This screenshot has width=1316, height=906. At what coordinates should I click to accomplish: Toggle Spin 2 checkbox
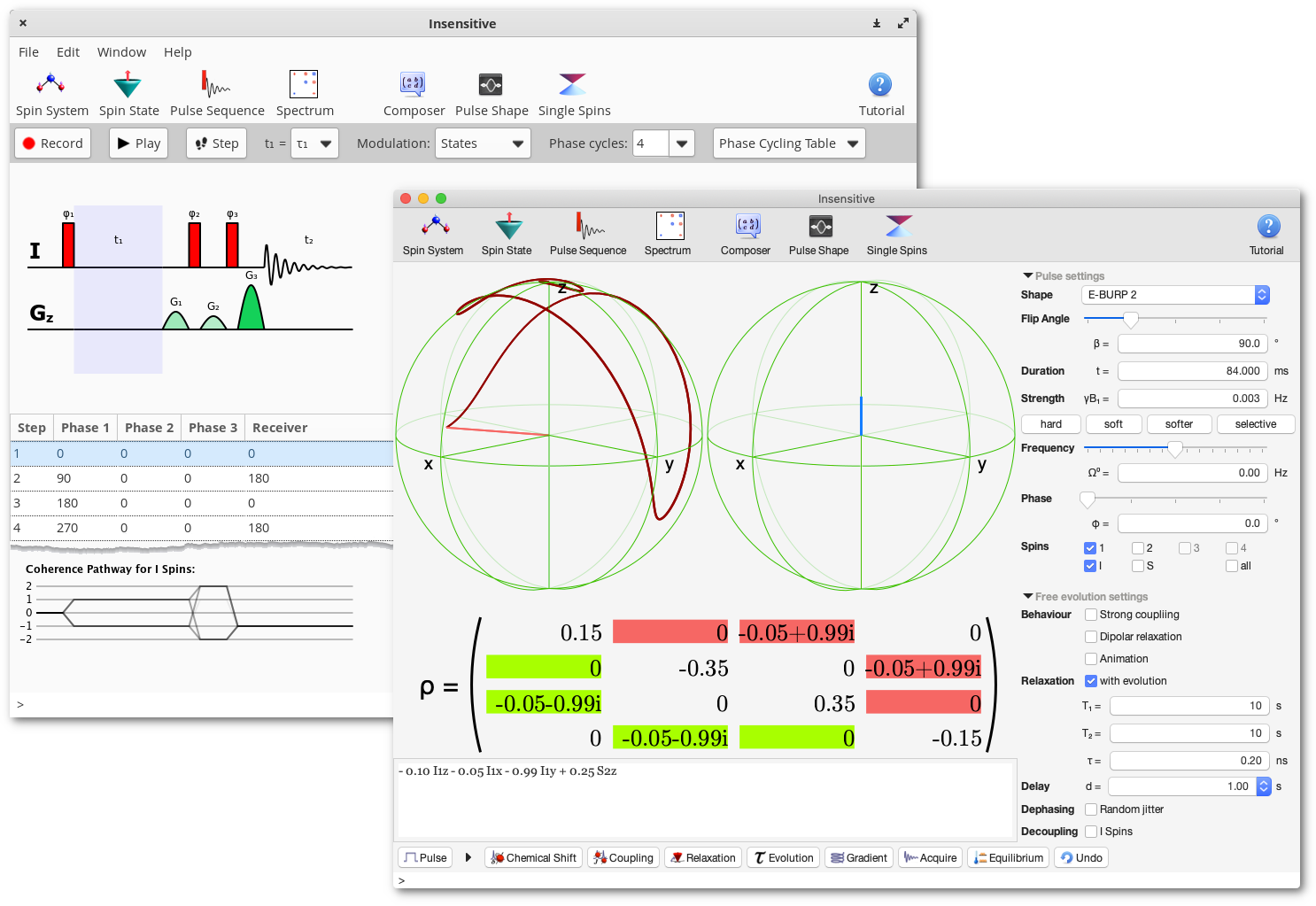tap(1138, 548)
